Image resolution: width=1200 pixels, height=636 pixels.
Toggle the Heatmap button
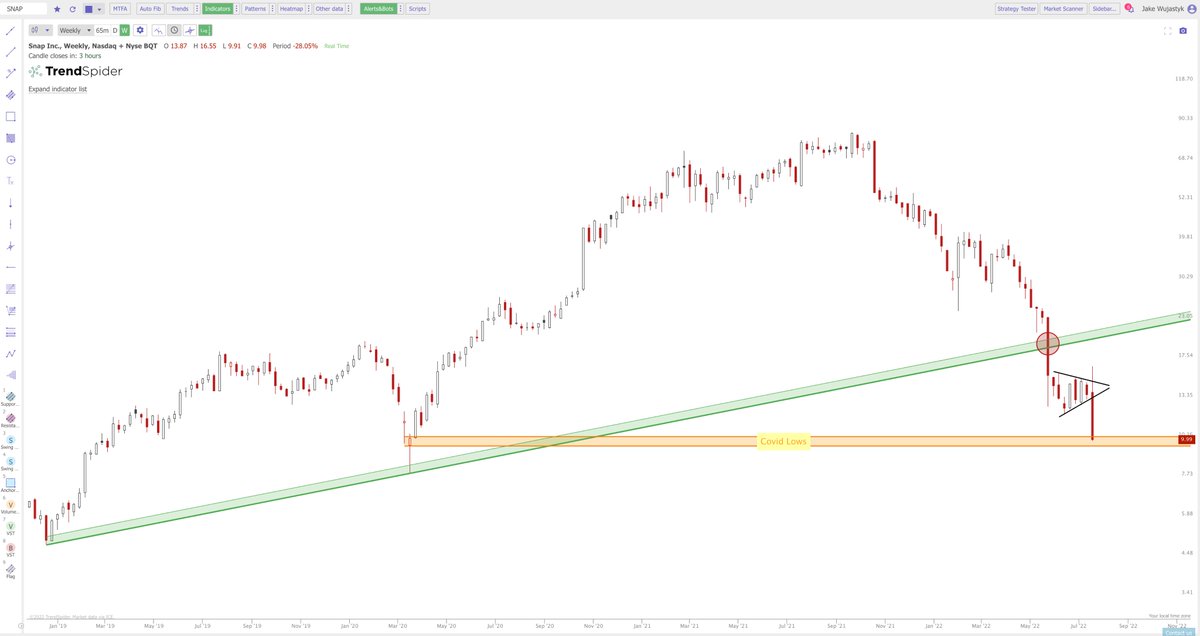[291, 9]
